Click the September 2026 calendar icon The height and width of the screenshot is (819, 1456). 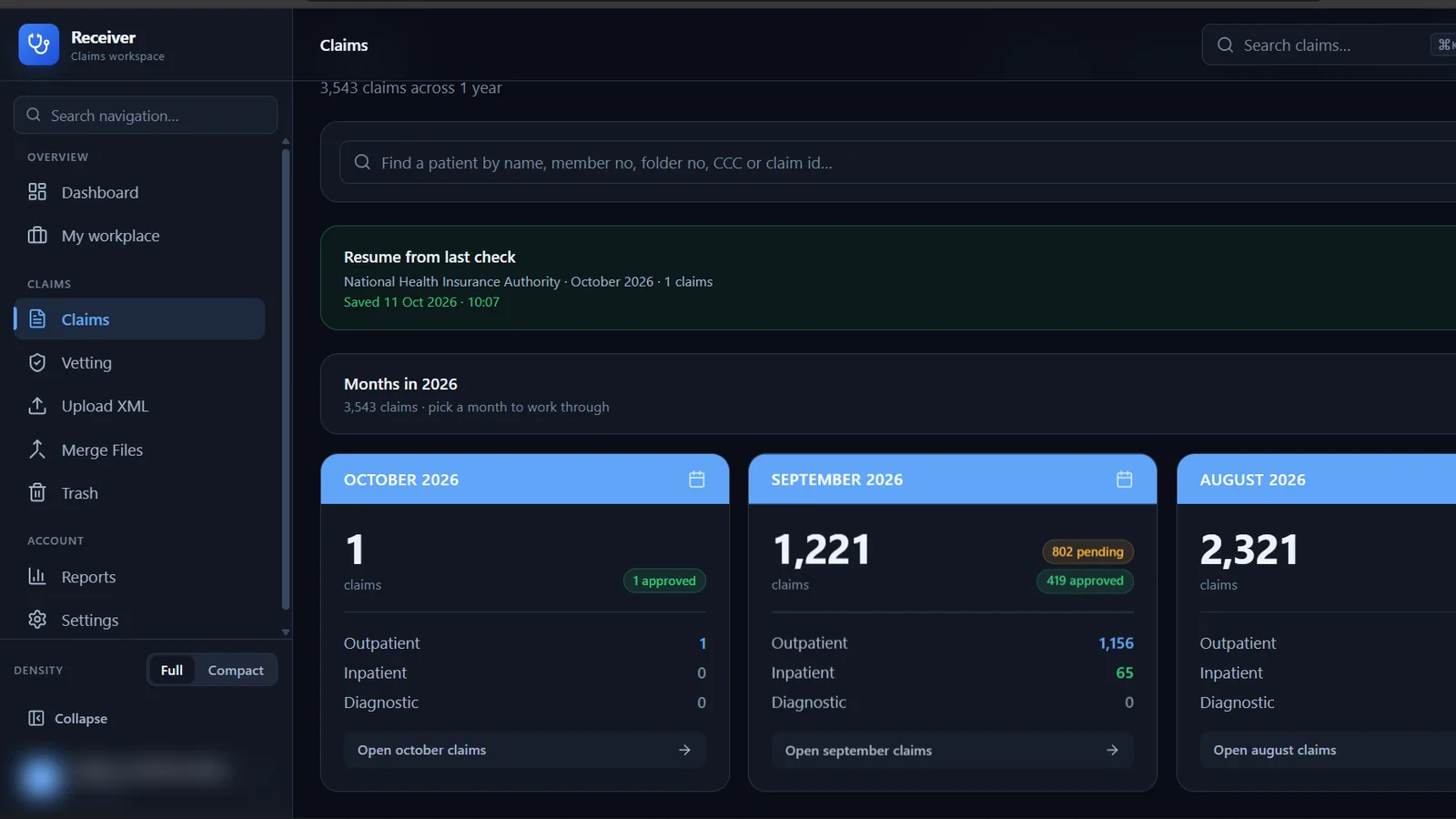[x=1125, y=480]
